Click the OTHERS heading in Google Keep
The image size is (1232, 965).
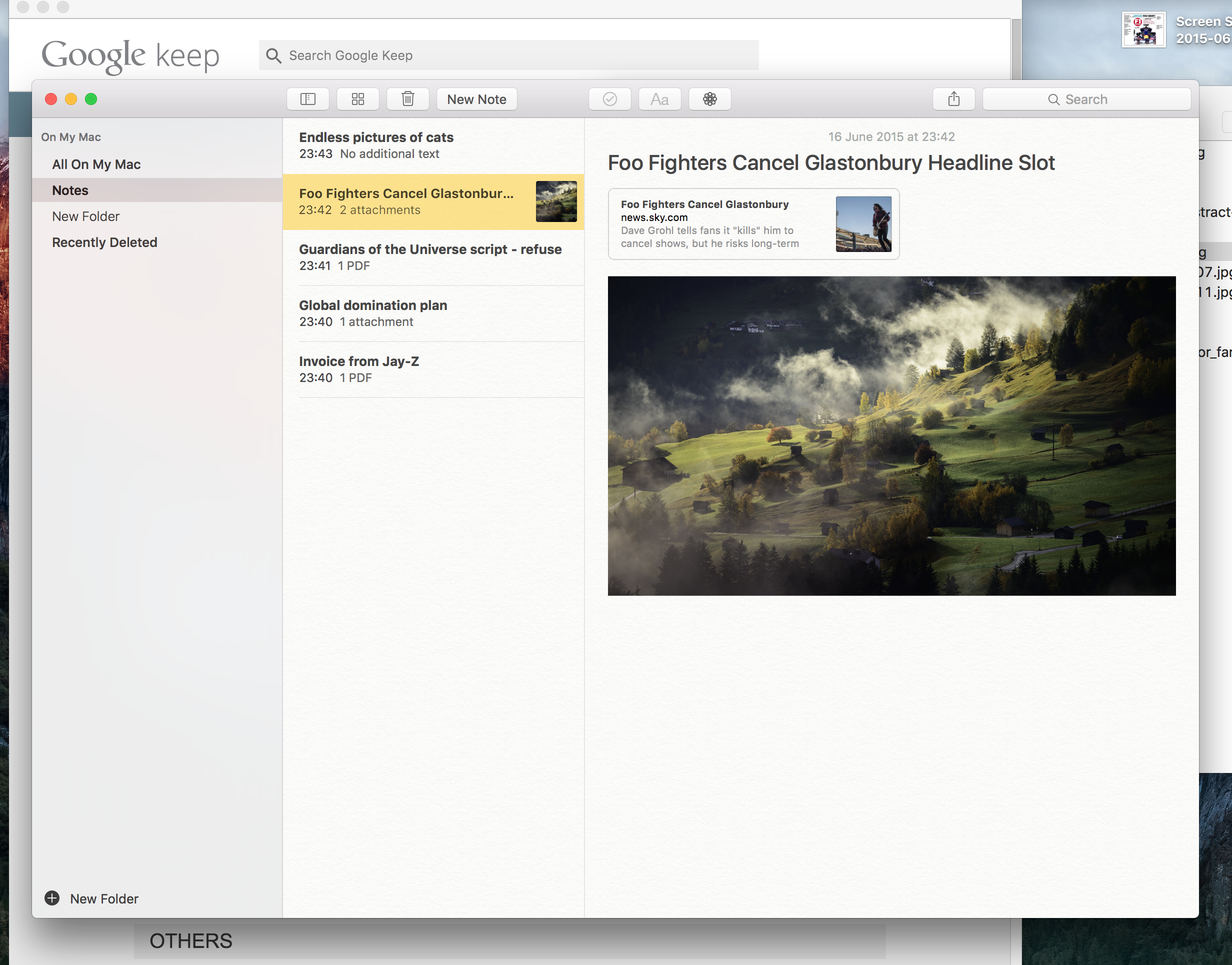191,941
